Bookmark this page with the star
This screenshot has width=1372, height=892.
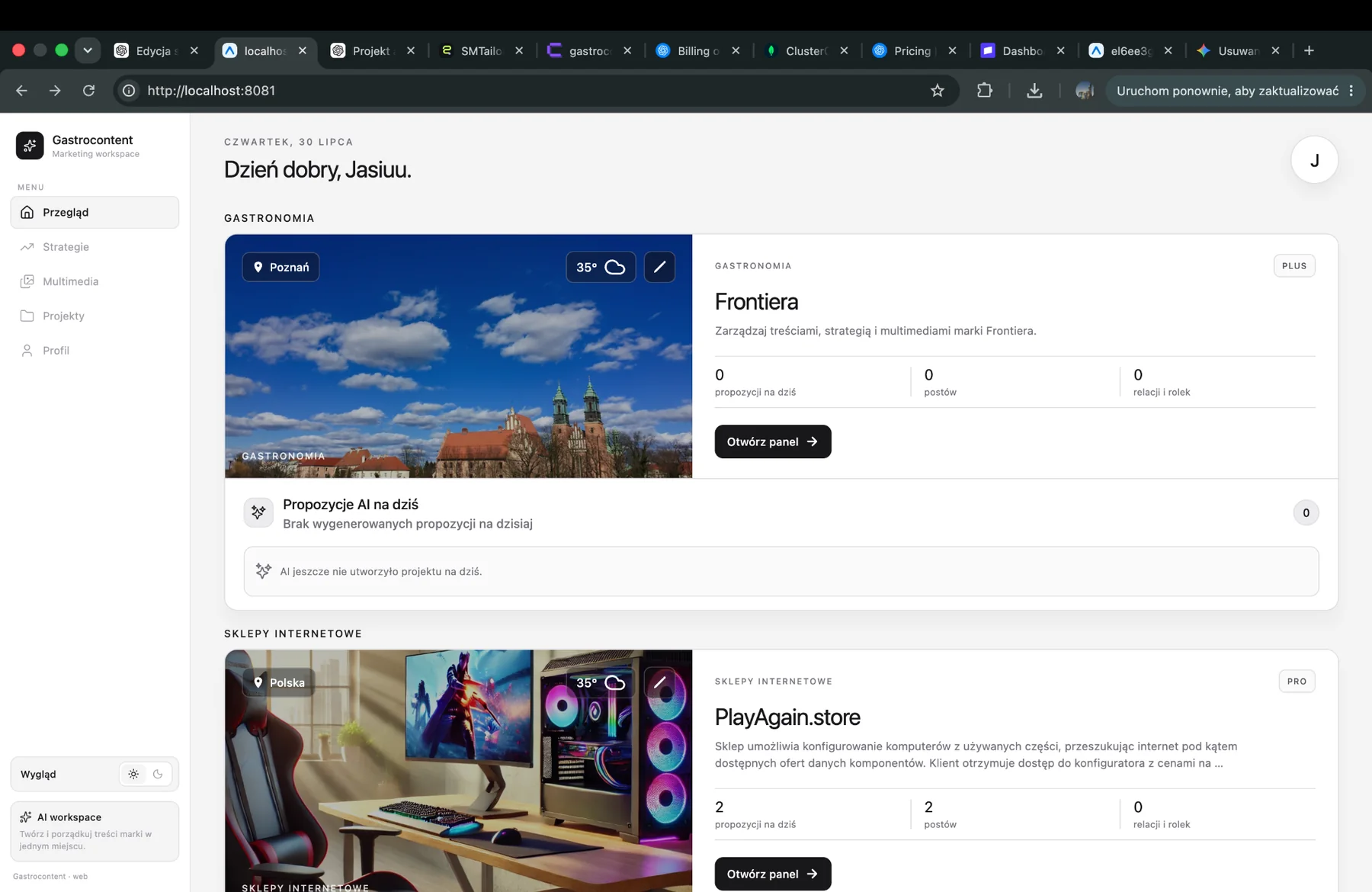938,91
